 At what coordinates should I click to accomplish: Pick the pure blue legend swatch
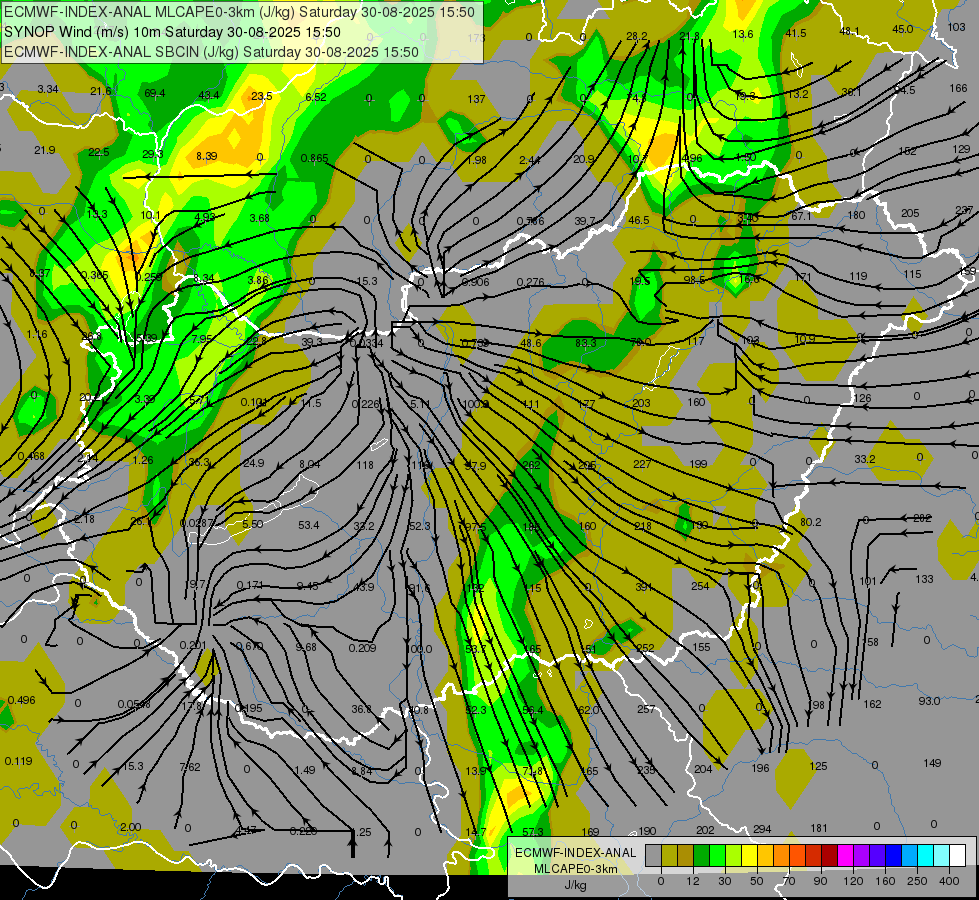[893, 856]
